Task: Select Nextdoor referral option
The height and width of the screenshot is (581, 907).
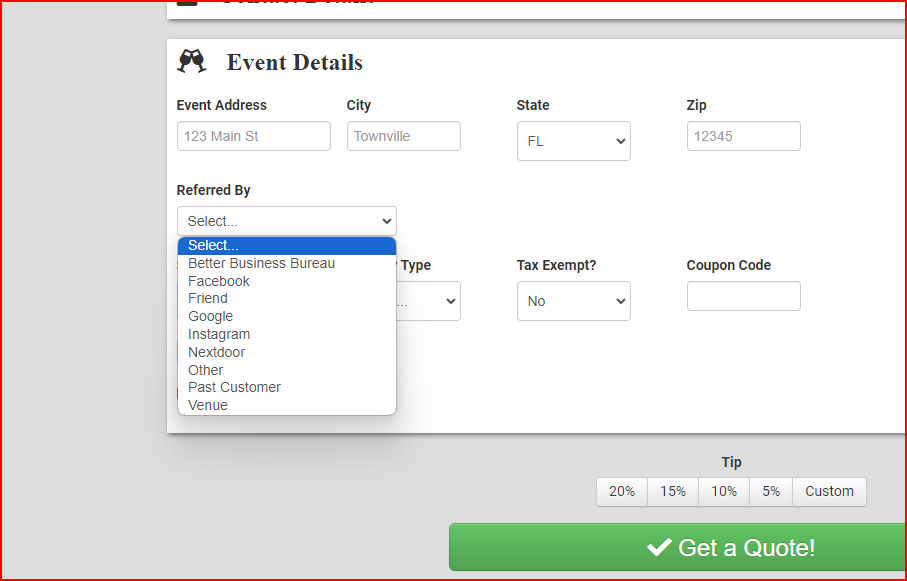Action: (x=217, y=352)
